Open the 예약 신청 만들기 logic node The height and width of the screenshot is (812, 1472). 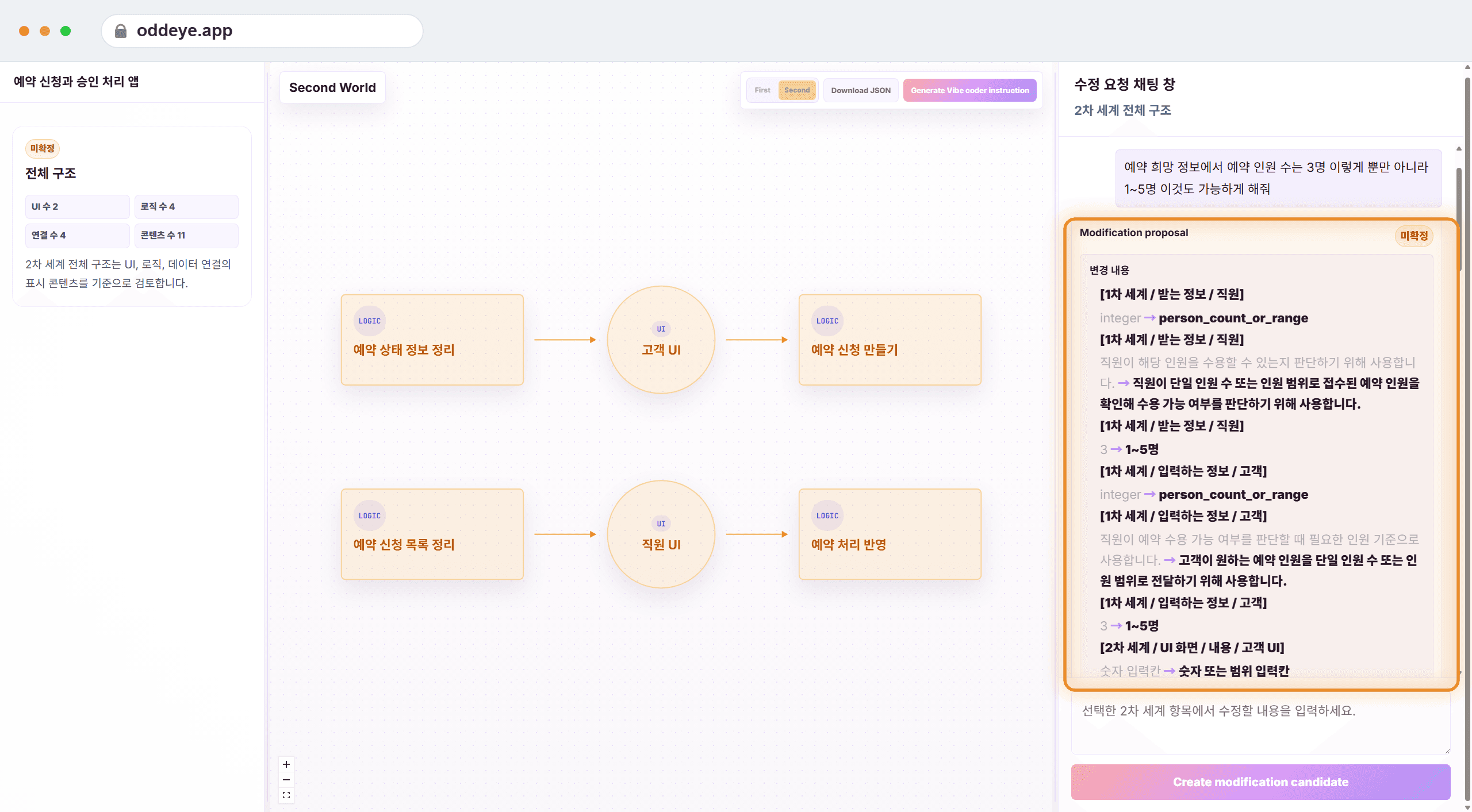pos(890,340)
